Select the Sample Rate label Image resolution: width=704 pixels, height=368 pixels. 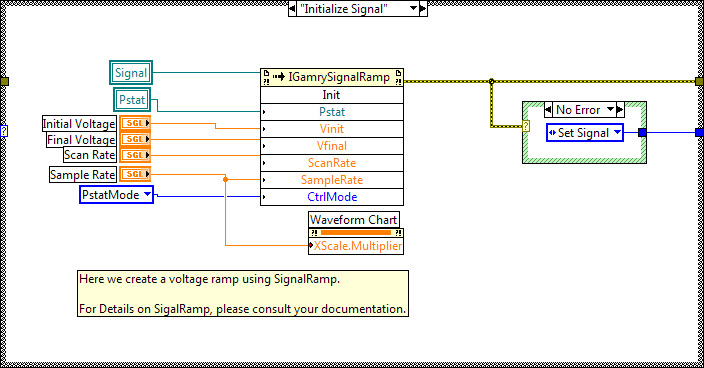(x=83, y=175)
